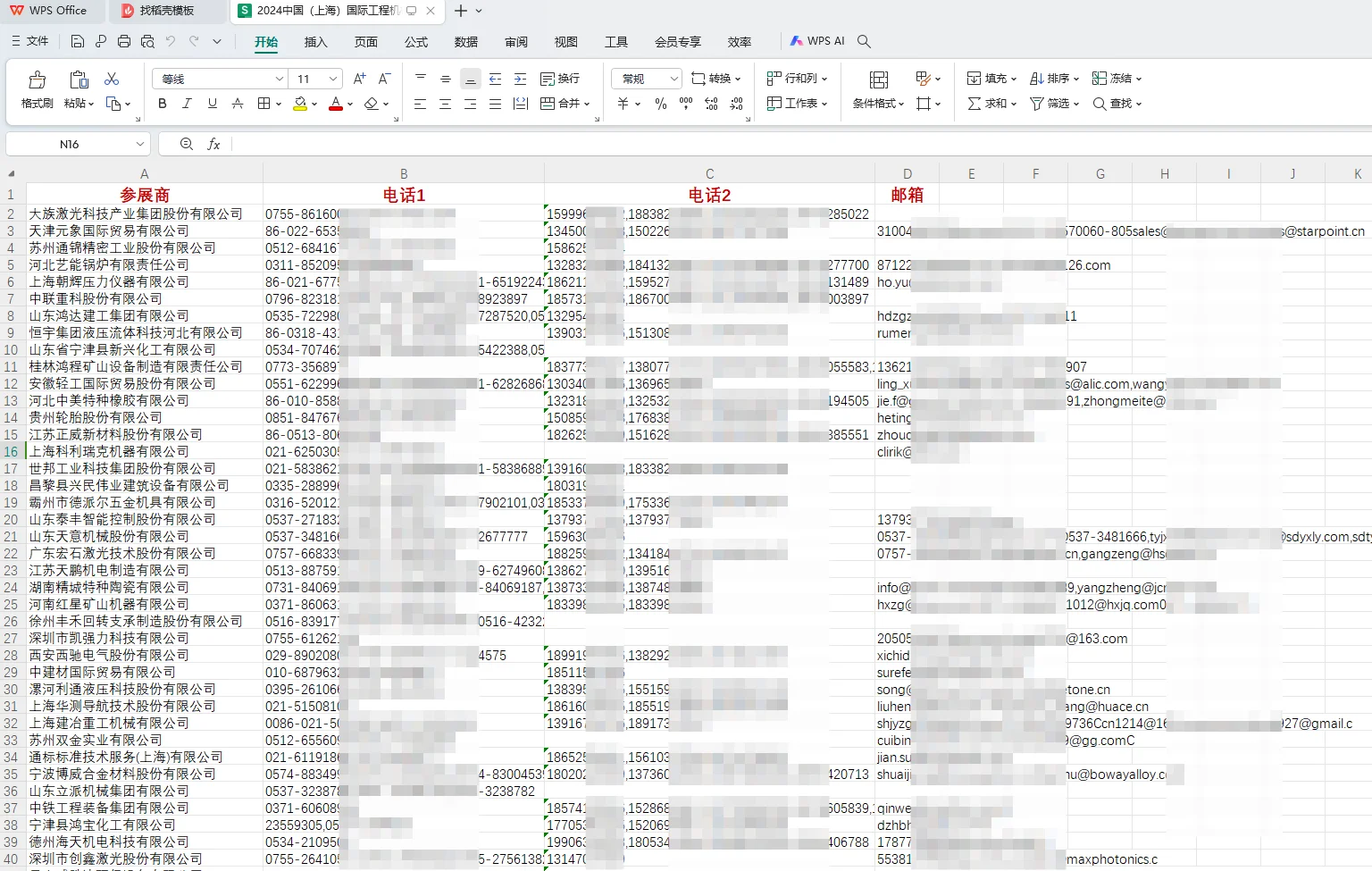Click the Table Style icon
This screenshot has width=1372, height=871.
pyautogui.click(x=924, y=79)
